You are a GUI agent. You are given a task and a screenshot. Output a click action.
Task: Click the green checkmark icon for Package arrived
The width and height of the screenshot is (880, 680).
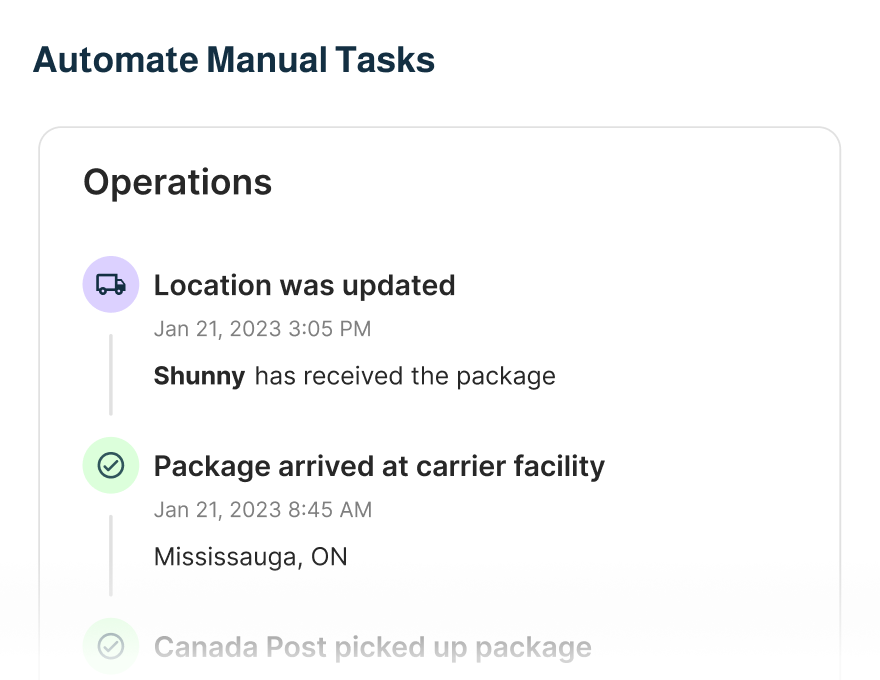110,466
